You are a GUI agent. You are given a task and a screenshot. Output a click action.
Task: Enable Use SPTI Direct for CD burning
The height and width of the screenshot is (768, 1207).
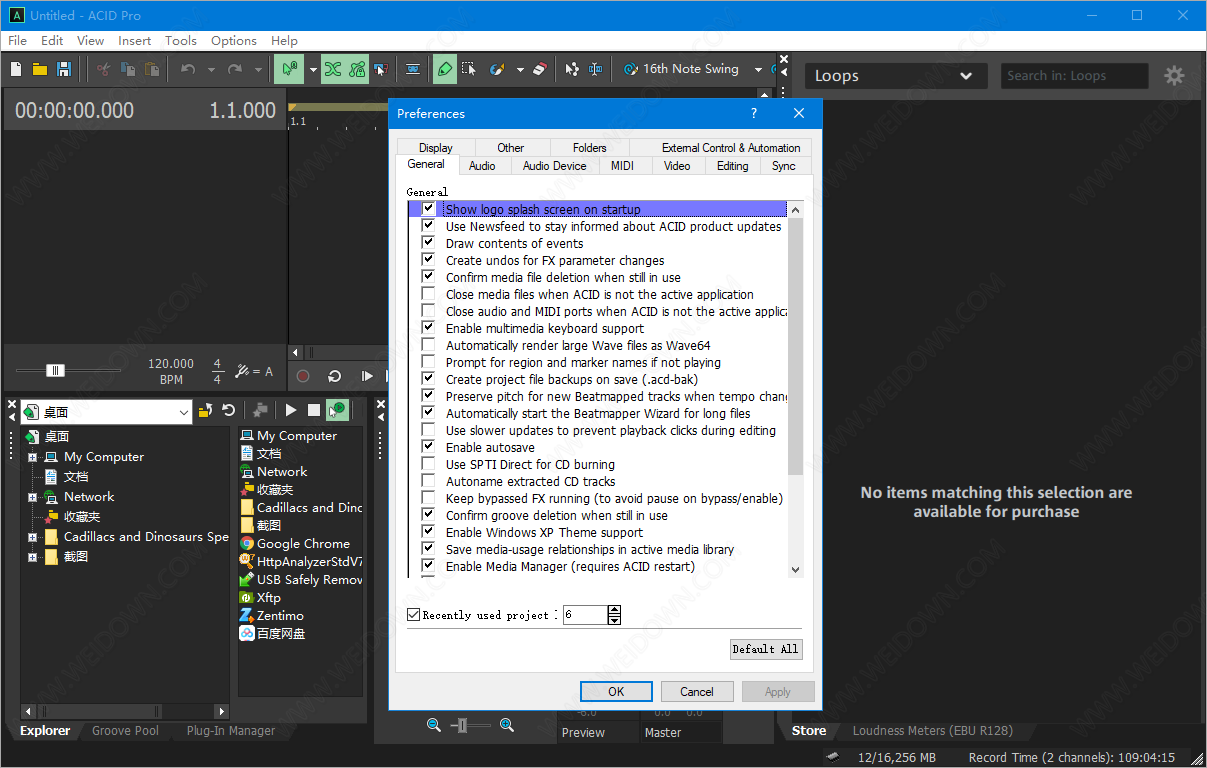click(428, 464)
